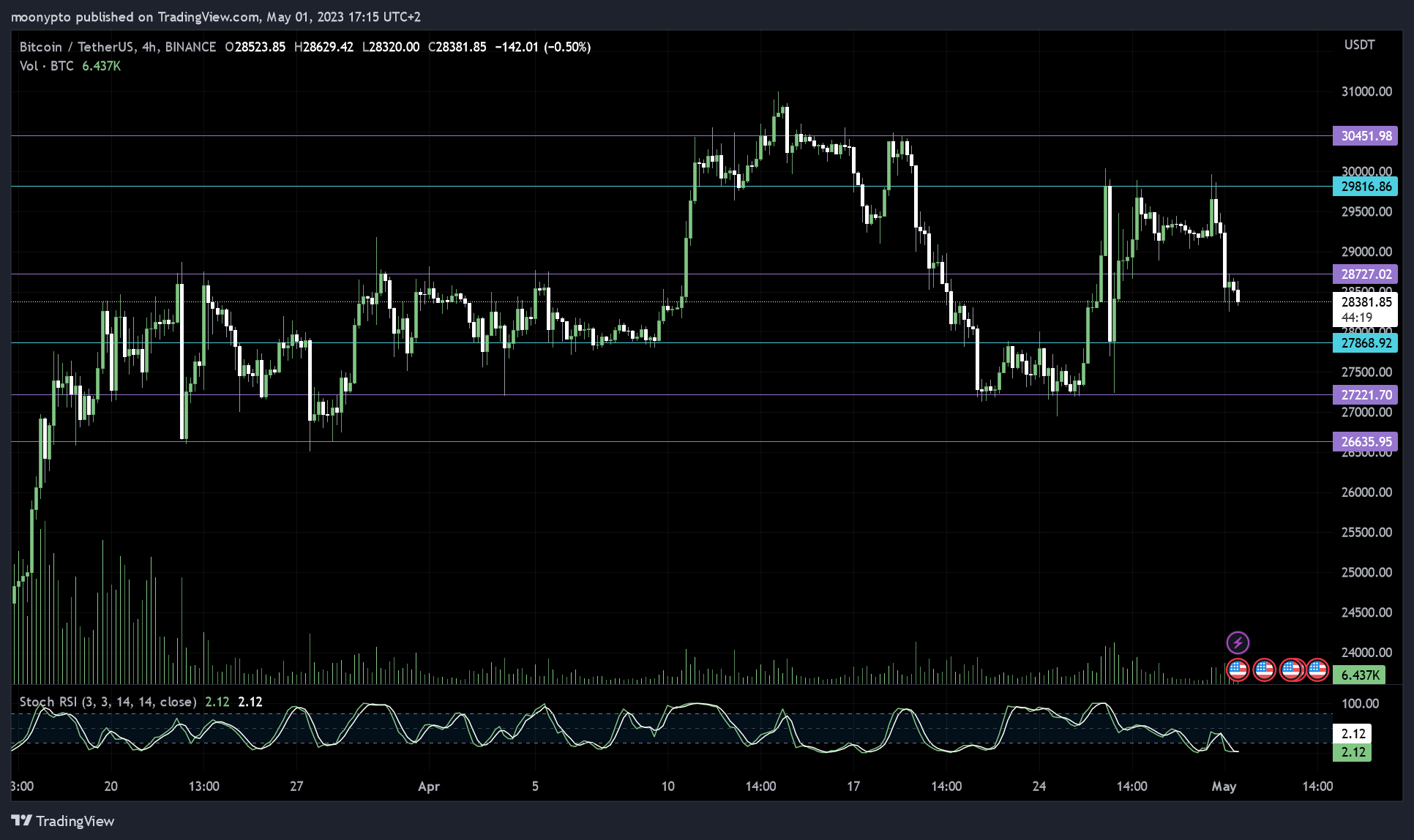
Task: Click the 6.437K volume axis label
Action: 1359,675
